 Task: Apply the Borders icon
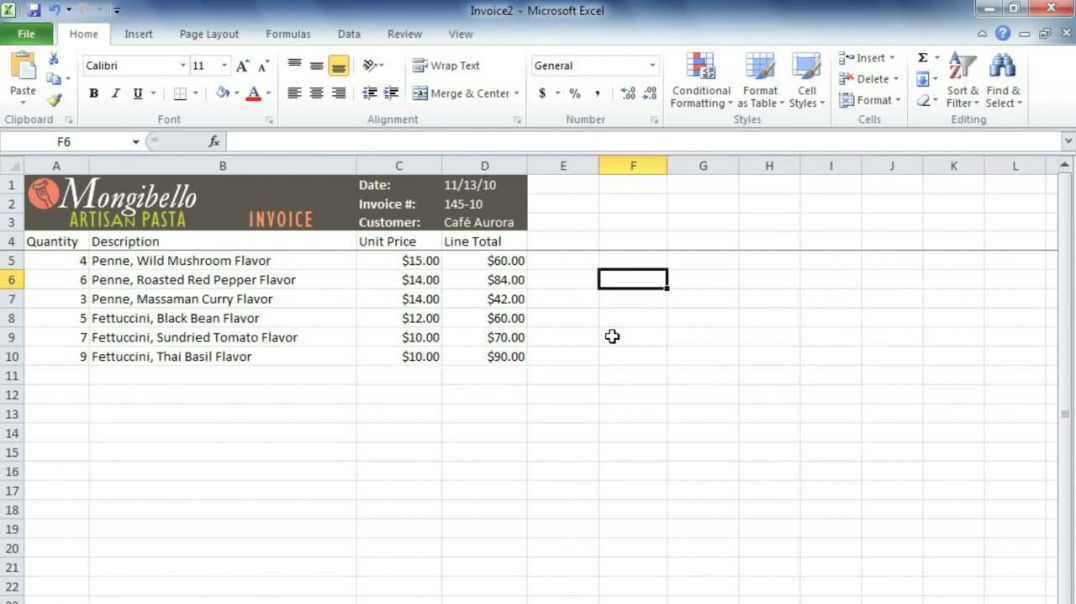(x=180, y=93)
